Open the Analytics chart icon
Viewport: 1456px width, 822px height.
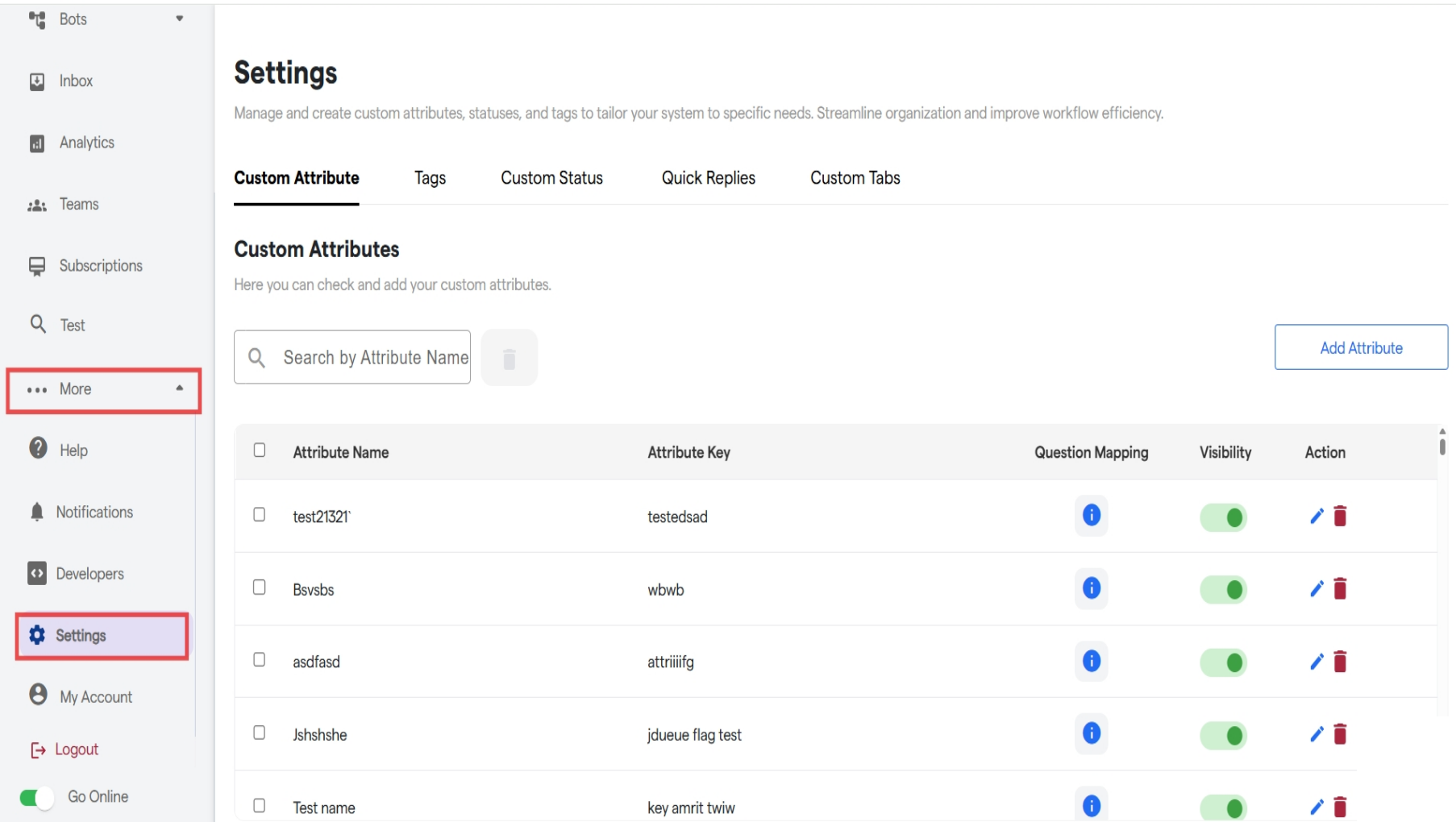tap(37, 143)
